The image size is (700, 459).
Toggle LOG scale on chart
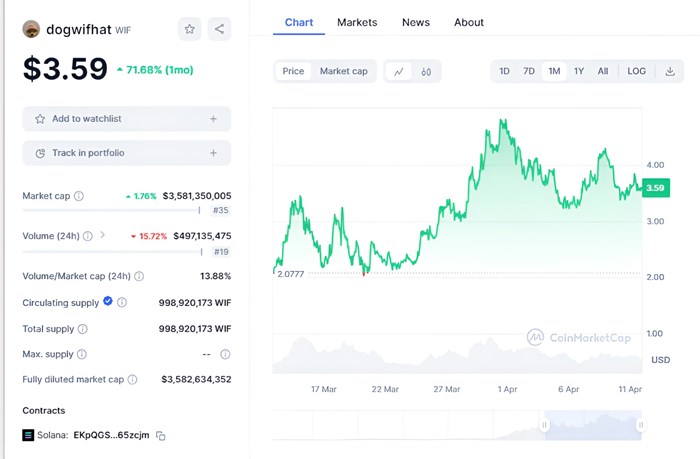[637, 71]
